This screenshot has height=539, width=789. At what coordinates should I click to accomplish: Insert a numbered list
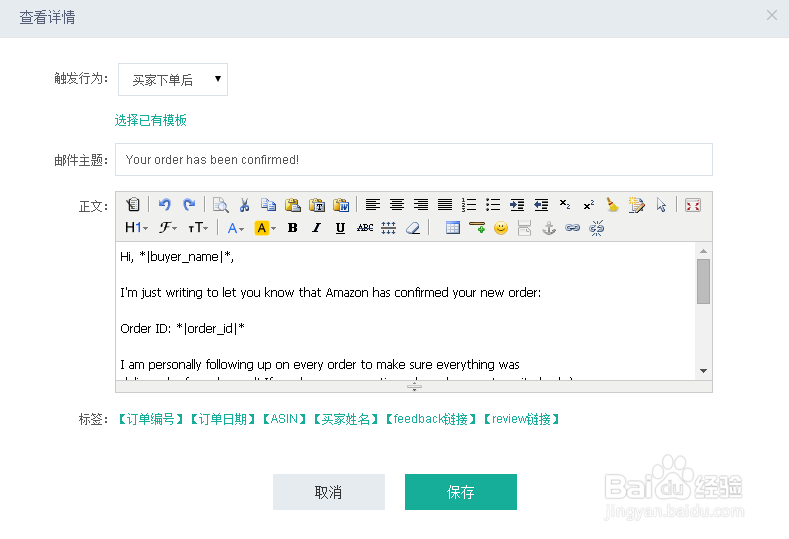click(x=469, y=204)
